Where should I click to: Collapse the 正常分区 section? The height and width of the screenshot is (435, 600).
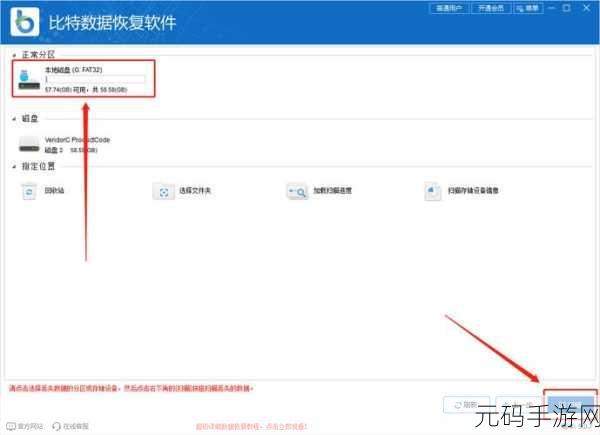14,55
